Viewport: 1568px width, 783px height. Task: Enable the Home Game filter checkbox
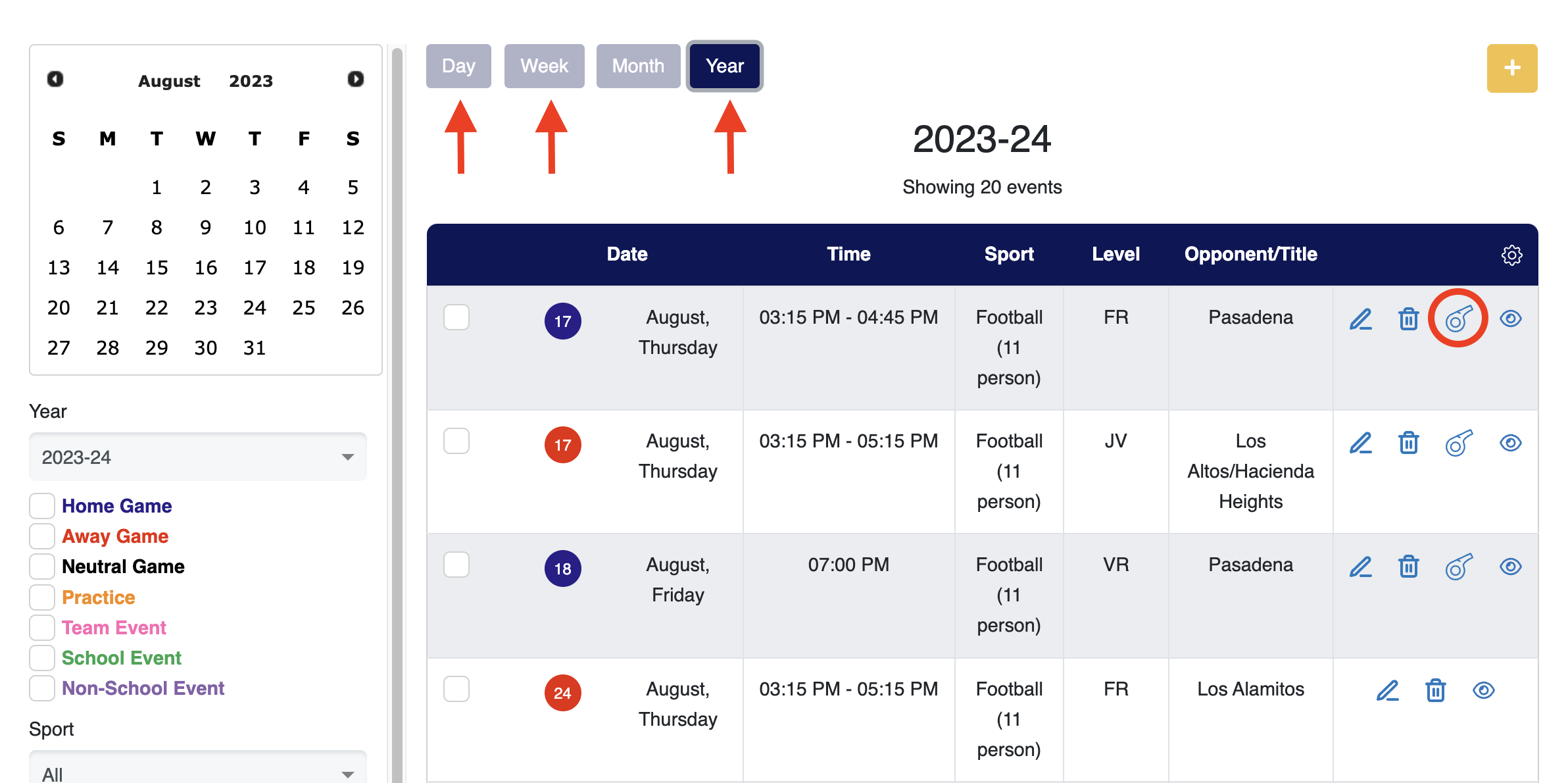[x=42, y=506]
